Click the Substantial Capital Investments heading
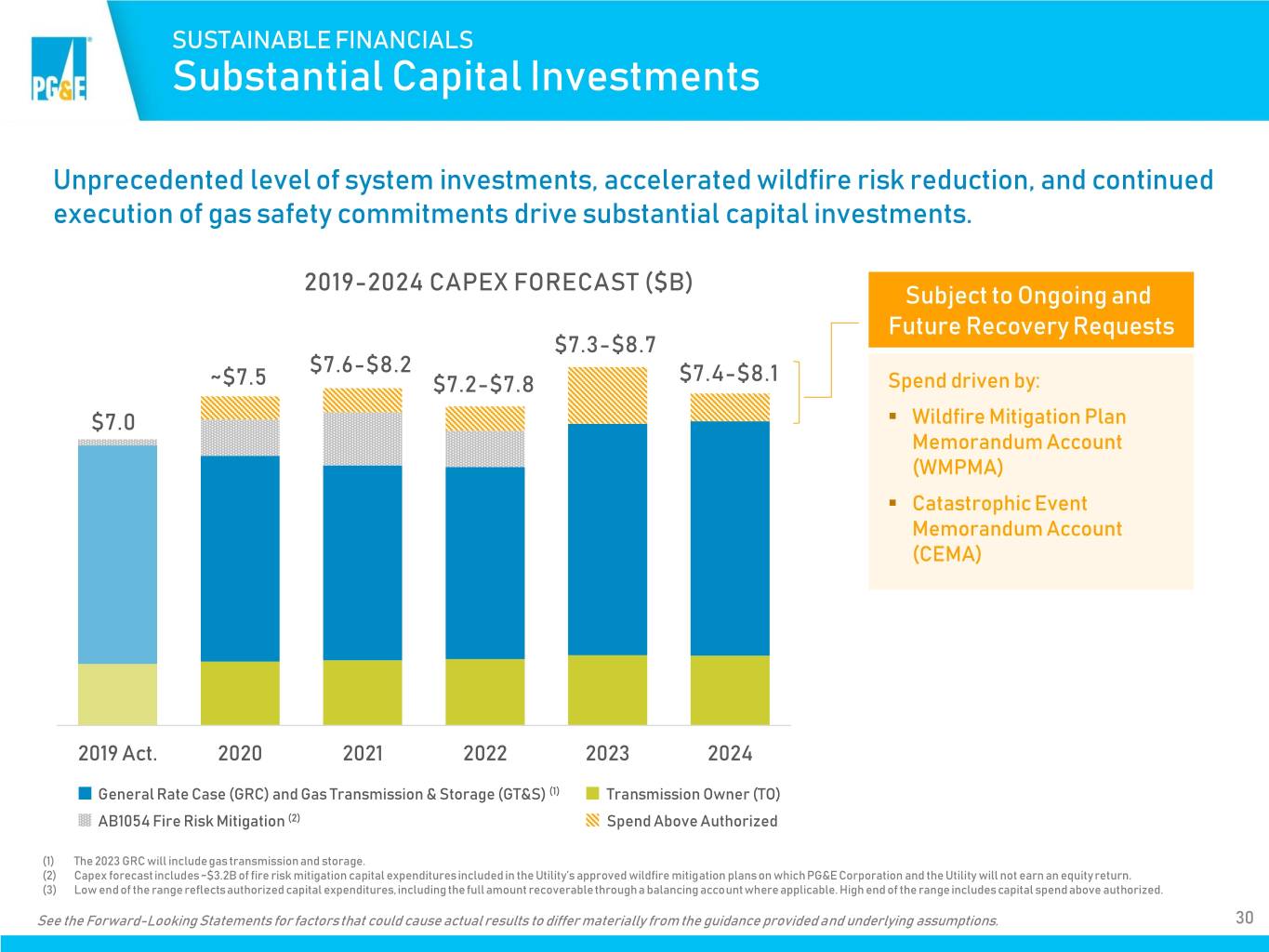This screenshot has height=952, width=1269. pos(466,76)
